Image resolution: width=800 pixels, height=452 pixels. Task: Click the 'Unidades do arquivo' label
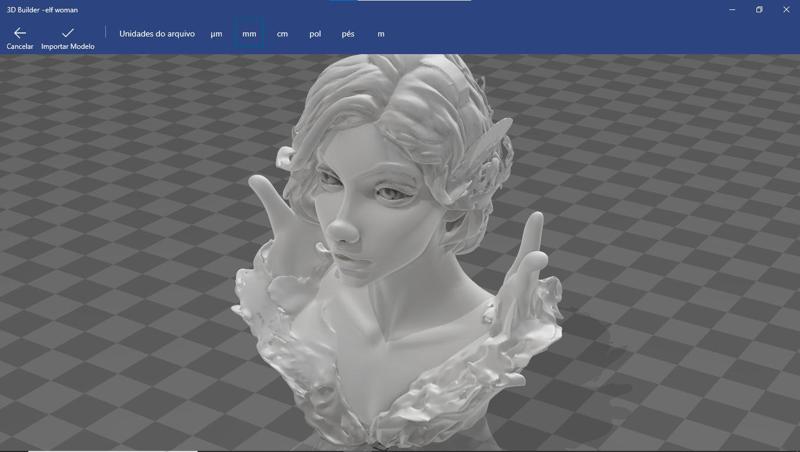pyautogui.click(x=157, y=34)
